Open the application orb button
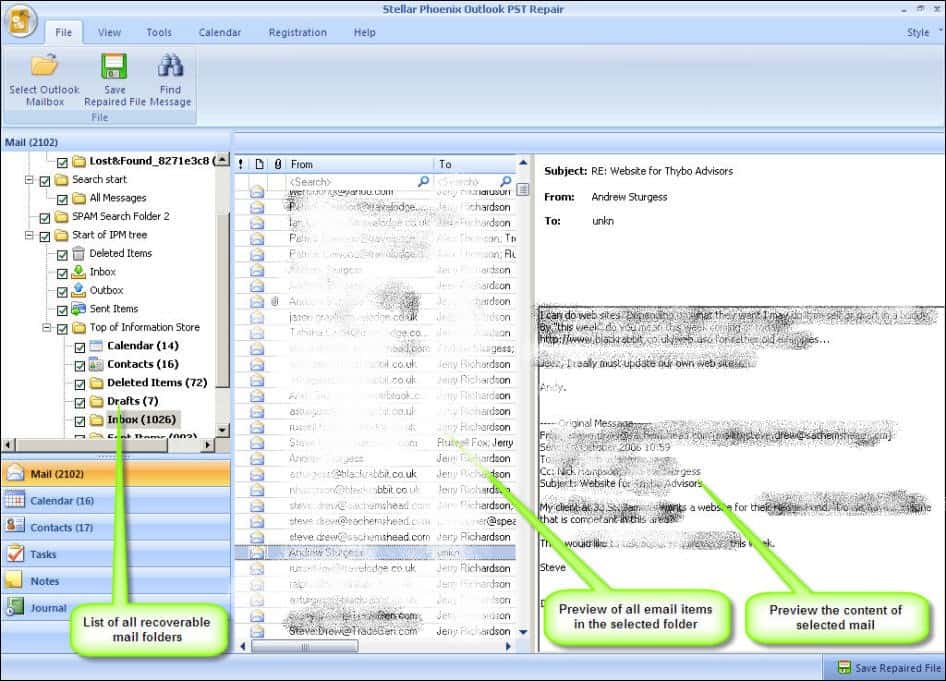 tap(20, 22)
